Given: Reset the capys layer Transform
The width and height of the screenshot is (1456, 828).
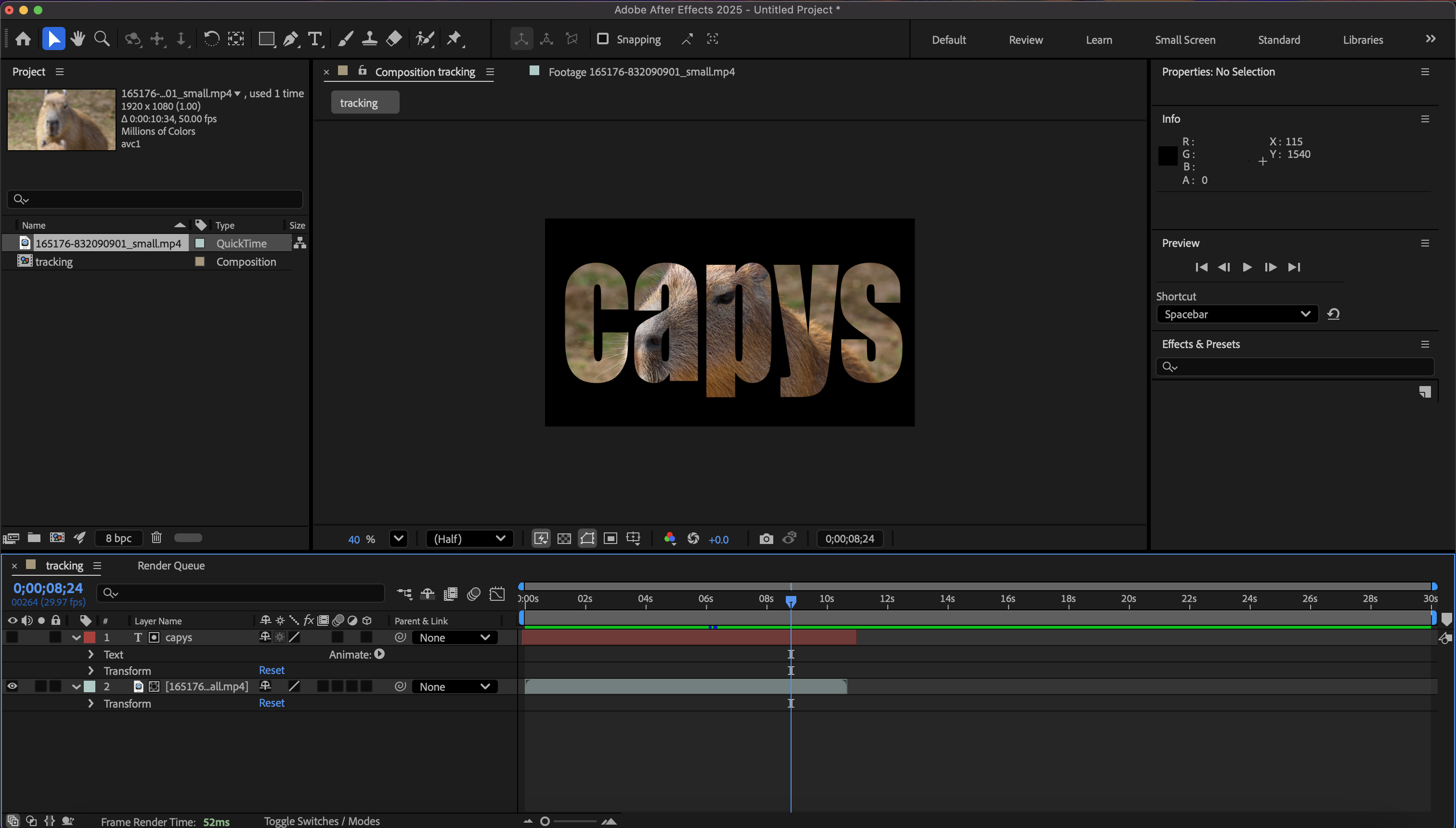Looking at the screenshot, I should (x=271, y=671).
